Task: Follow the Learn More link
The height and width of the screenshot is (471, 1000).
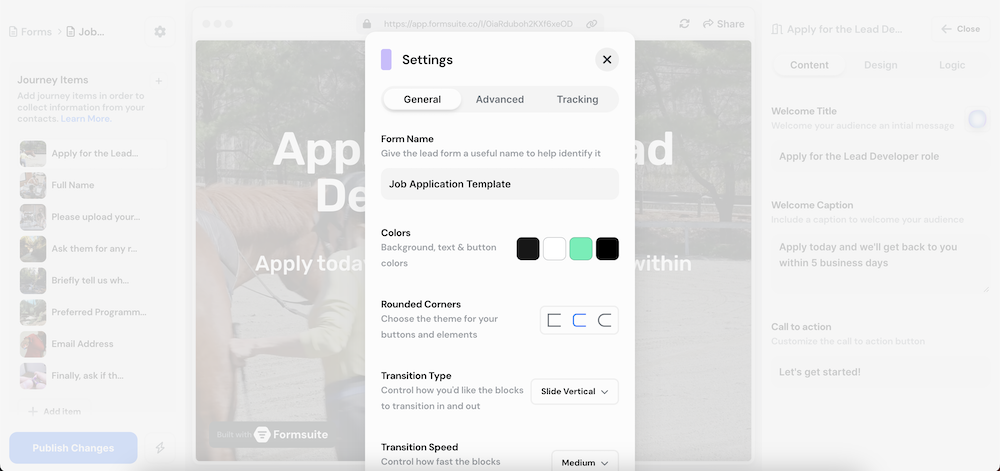Action: tap(86, 119)
